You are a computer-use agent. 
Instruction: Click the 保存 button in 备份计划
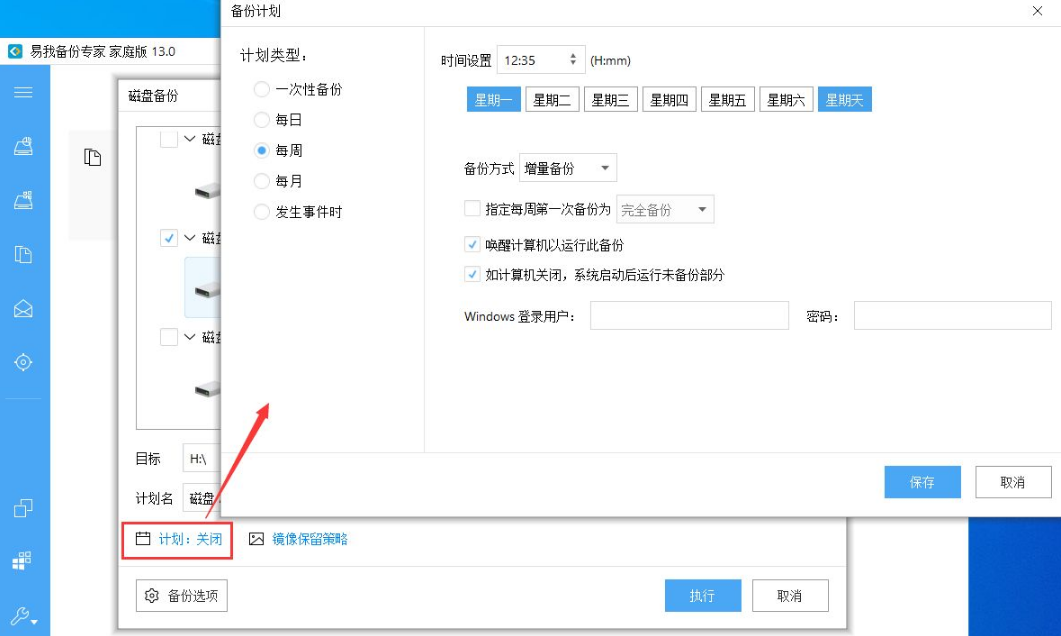click(x=922, y=482)
